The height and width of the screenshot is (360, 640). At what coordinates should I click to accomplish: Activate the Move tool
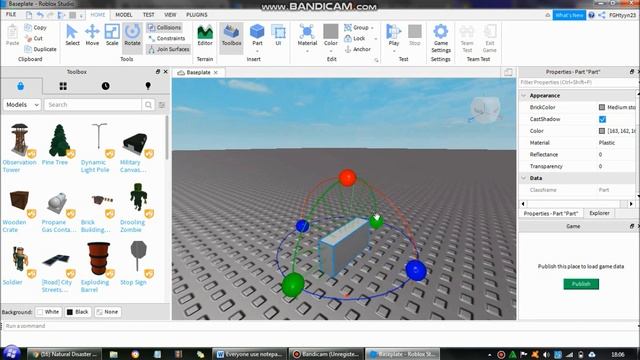point(92,35)
